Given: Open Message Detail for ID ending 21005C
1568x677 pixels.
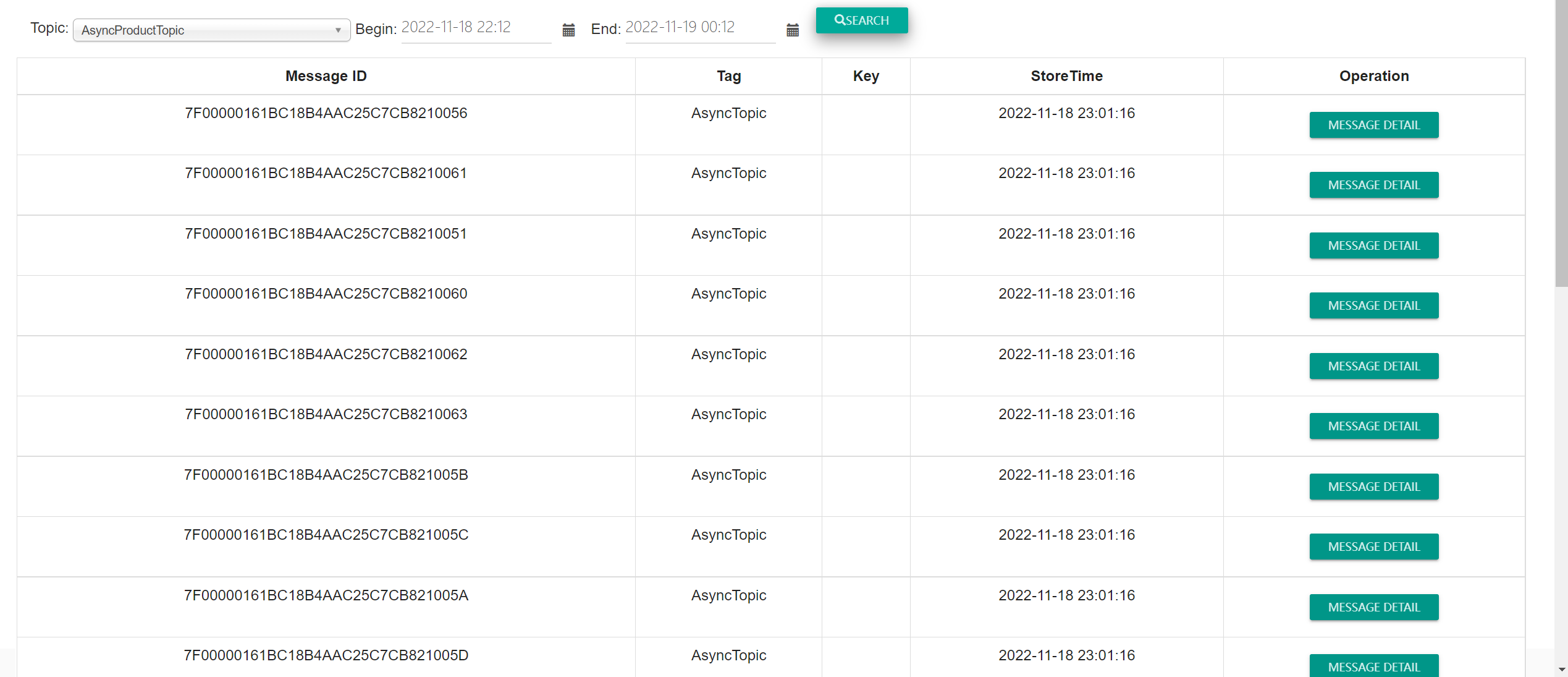Looking at the screenshot, I should [1373, 547].
